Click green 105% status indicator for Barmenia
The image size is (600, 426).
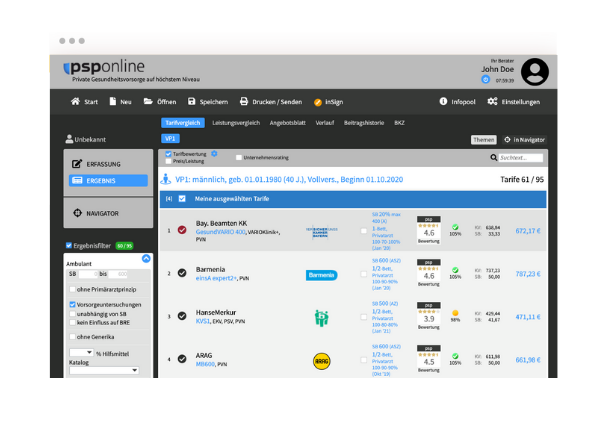point(455,270)
